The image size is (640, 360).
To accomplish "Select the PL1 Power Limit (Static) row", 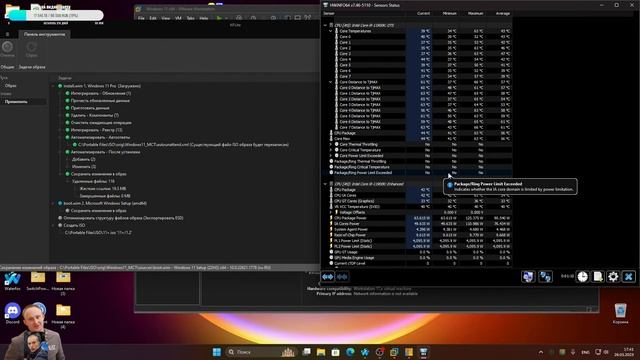I will point(418,241).
